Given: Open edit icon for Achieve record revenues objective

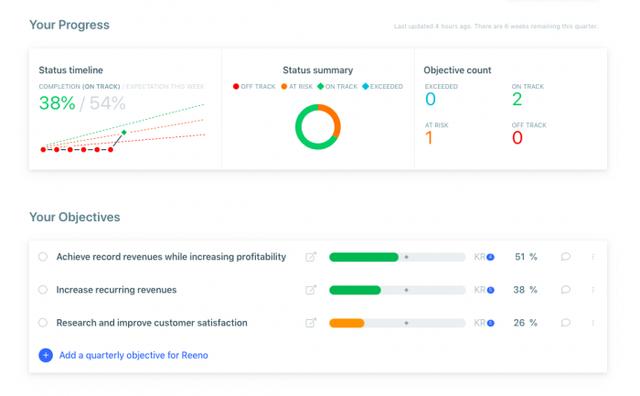Looking at the screenshot, I should click(x=311, y=257).
